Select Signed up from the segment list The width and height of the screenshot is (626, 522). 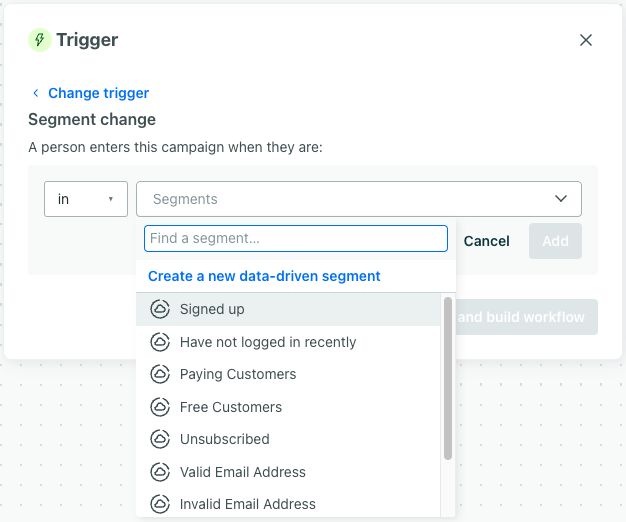click(212, 309)
